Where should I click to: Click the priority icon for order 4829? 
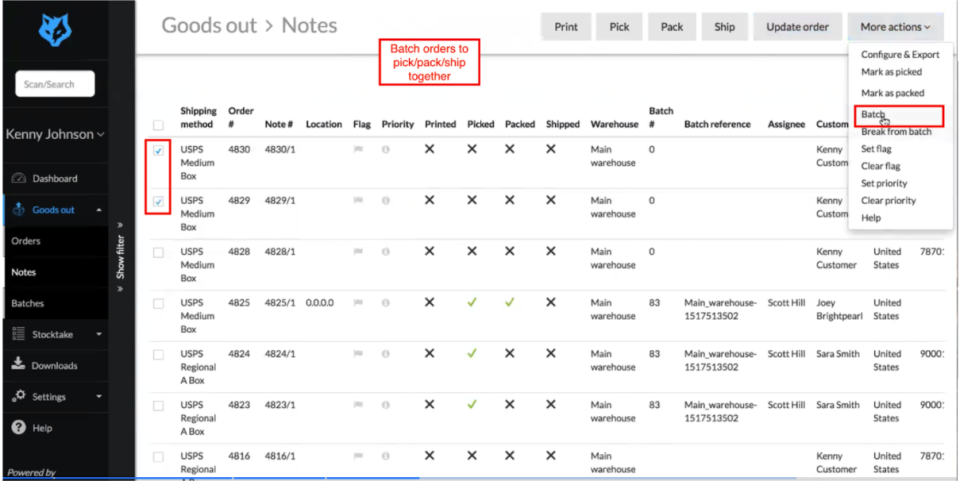pos(386,201)
